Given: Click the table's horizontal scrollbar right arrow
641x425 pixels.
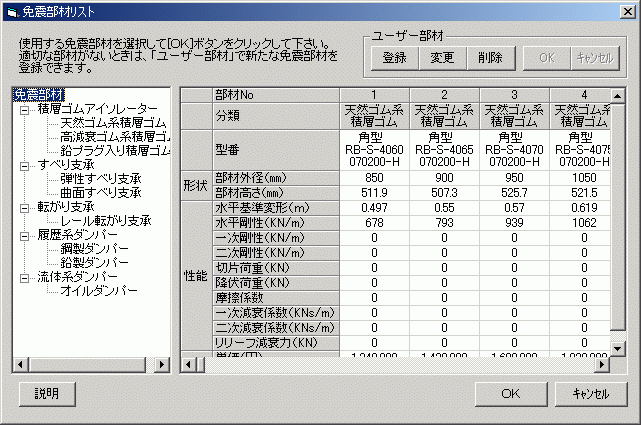Looking at the screenshot, I should [602, 364].
